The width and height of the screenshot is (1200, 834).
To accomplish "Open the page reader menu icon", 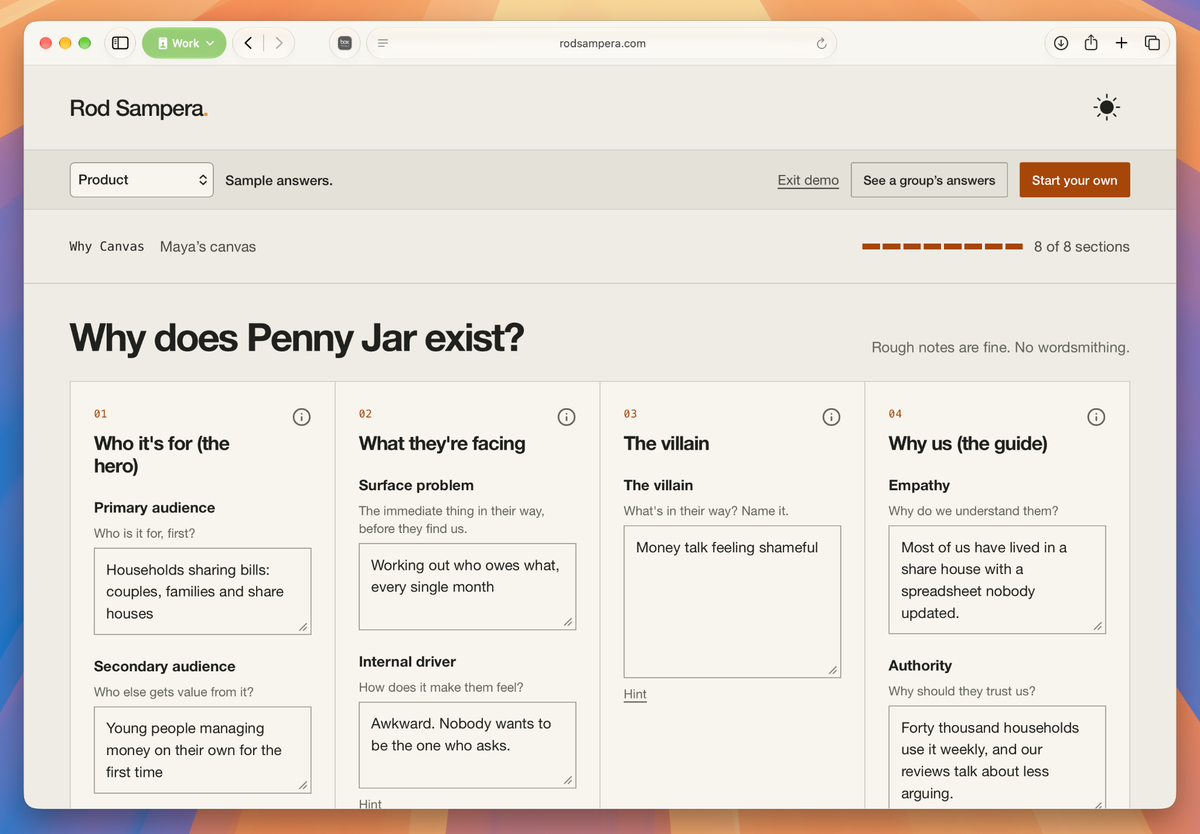I will point(383,43).
